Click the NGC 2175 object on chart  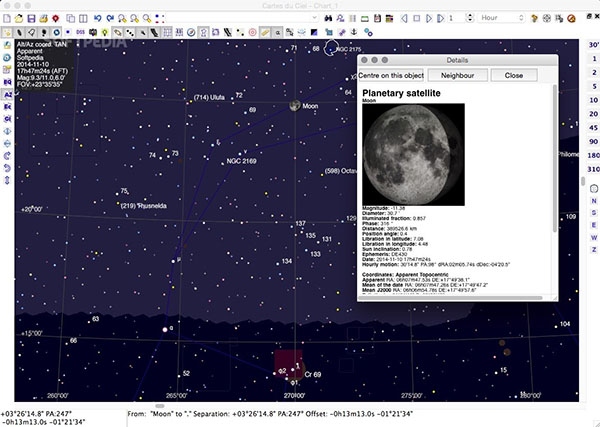331,49
